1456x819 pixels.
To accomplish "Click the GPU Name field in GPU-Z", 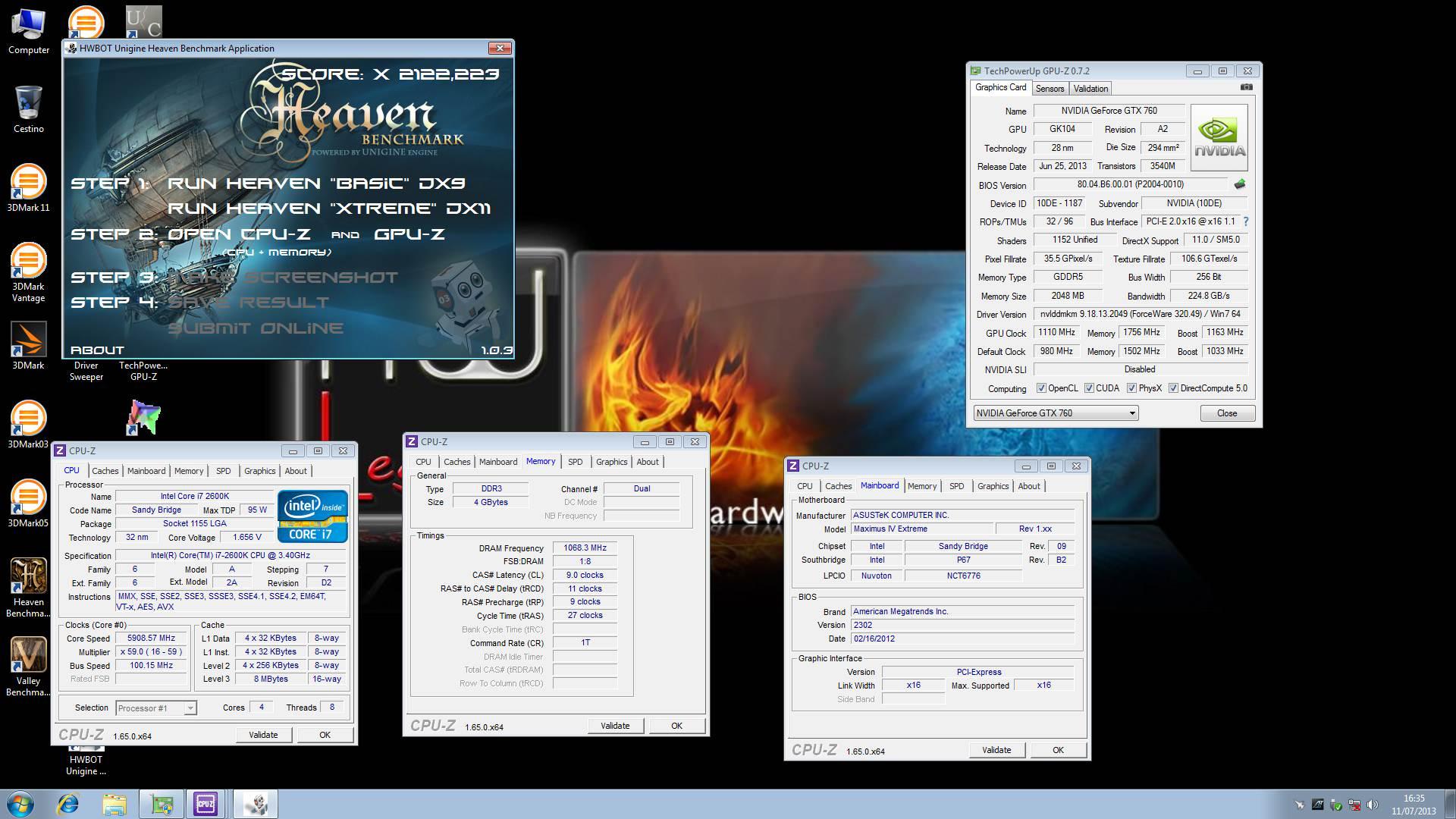I will click(1109, 111).
